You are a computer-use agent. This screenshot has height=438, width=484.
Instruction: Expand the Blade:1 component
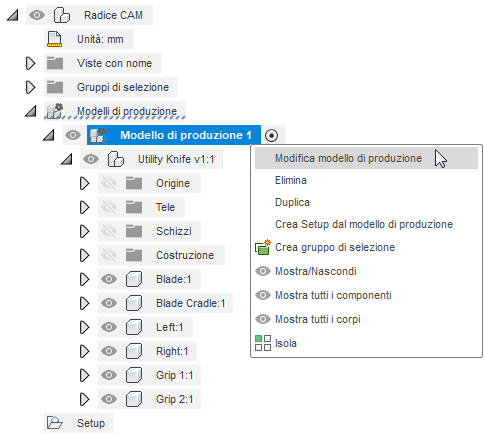click(84, 279)
